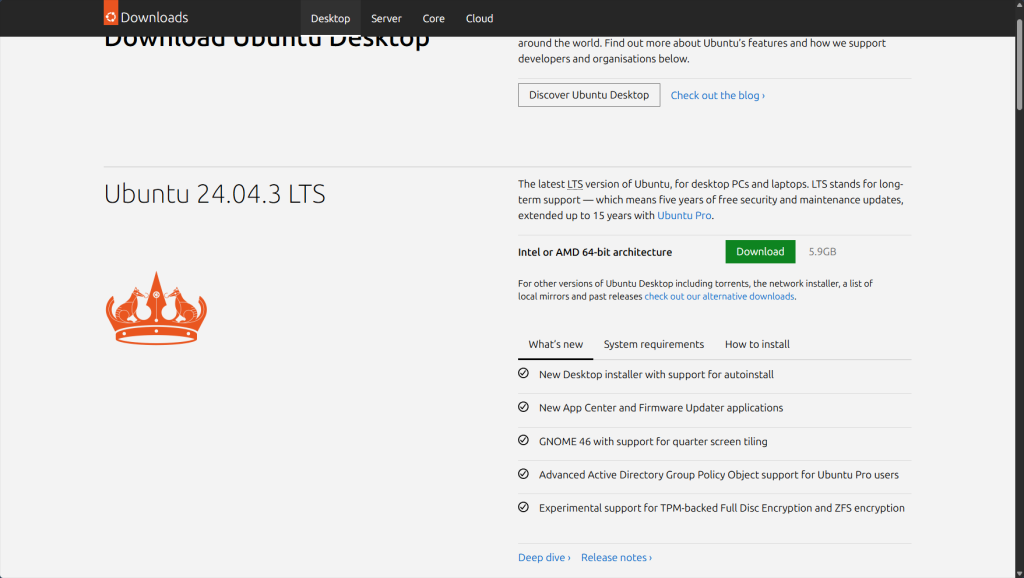Open the Desktop navigation item

(330, 18)
